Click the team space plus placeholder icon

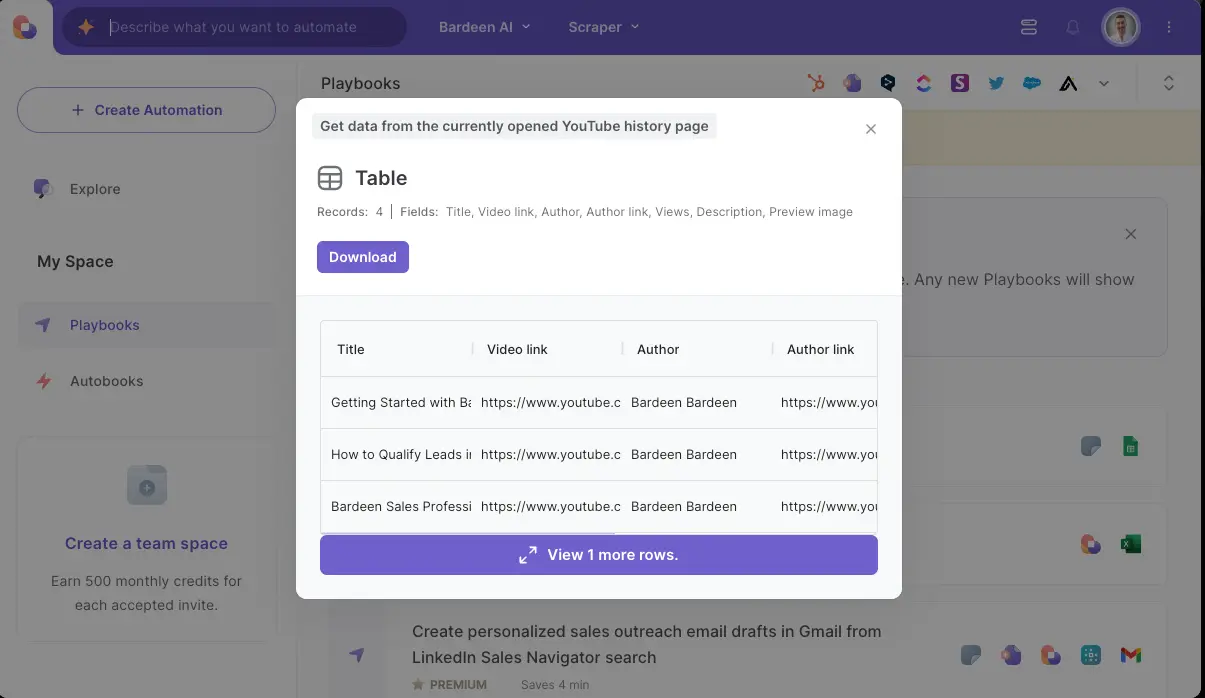[147, 487]
